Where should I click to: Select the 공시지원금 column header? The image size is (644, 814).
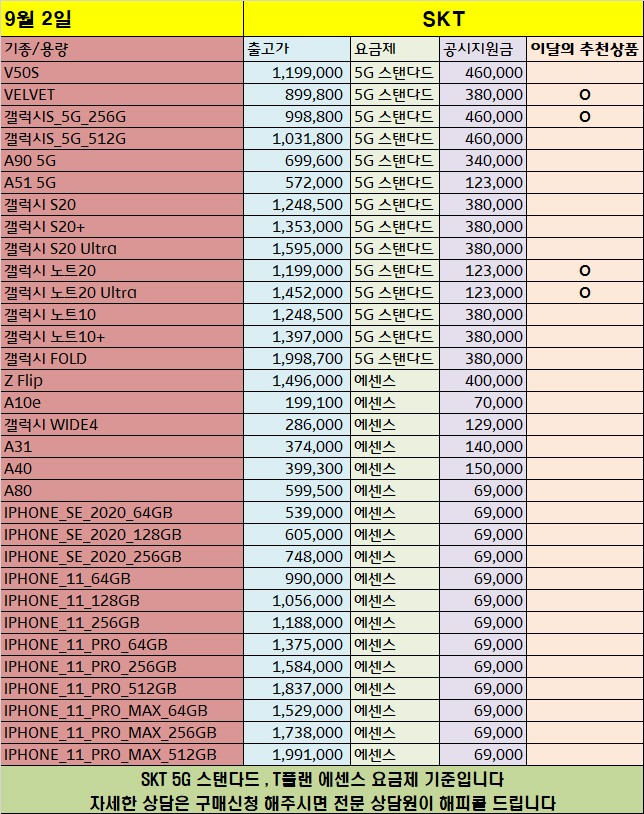coord(482,49)
